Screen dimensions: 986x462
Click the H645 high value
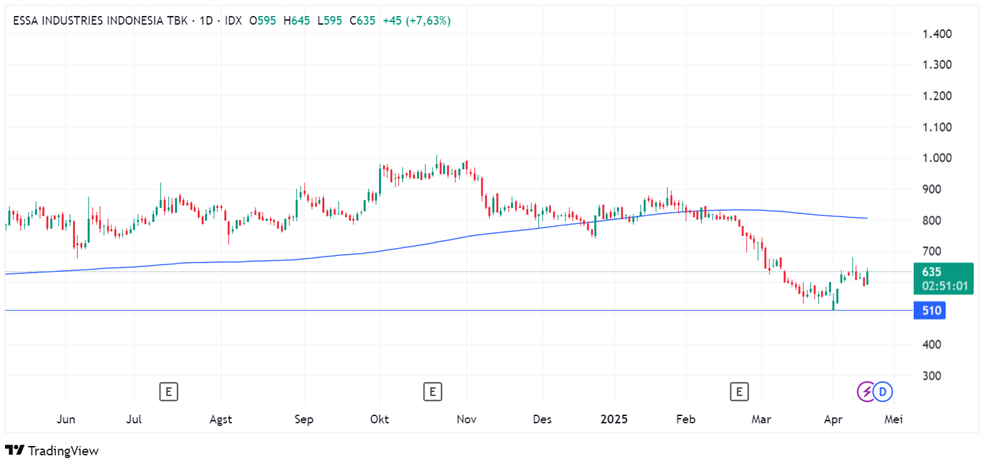coord(297,21)
